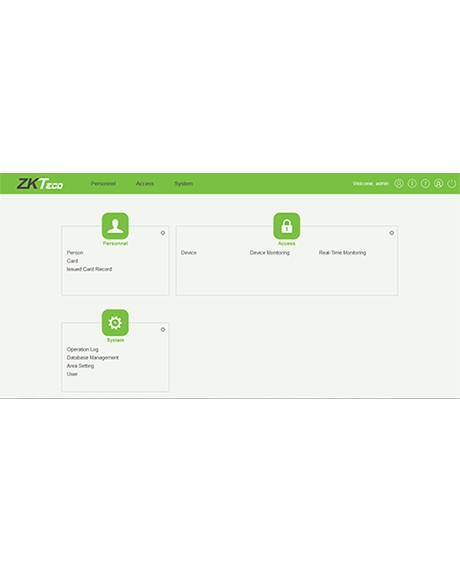The width and height of the screenshot is (460, 570).
Task: Open the Operation Log link
Action: coord(83,349)
